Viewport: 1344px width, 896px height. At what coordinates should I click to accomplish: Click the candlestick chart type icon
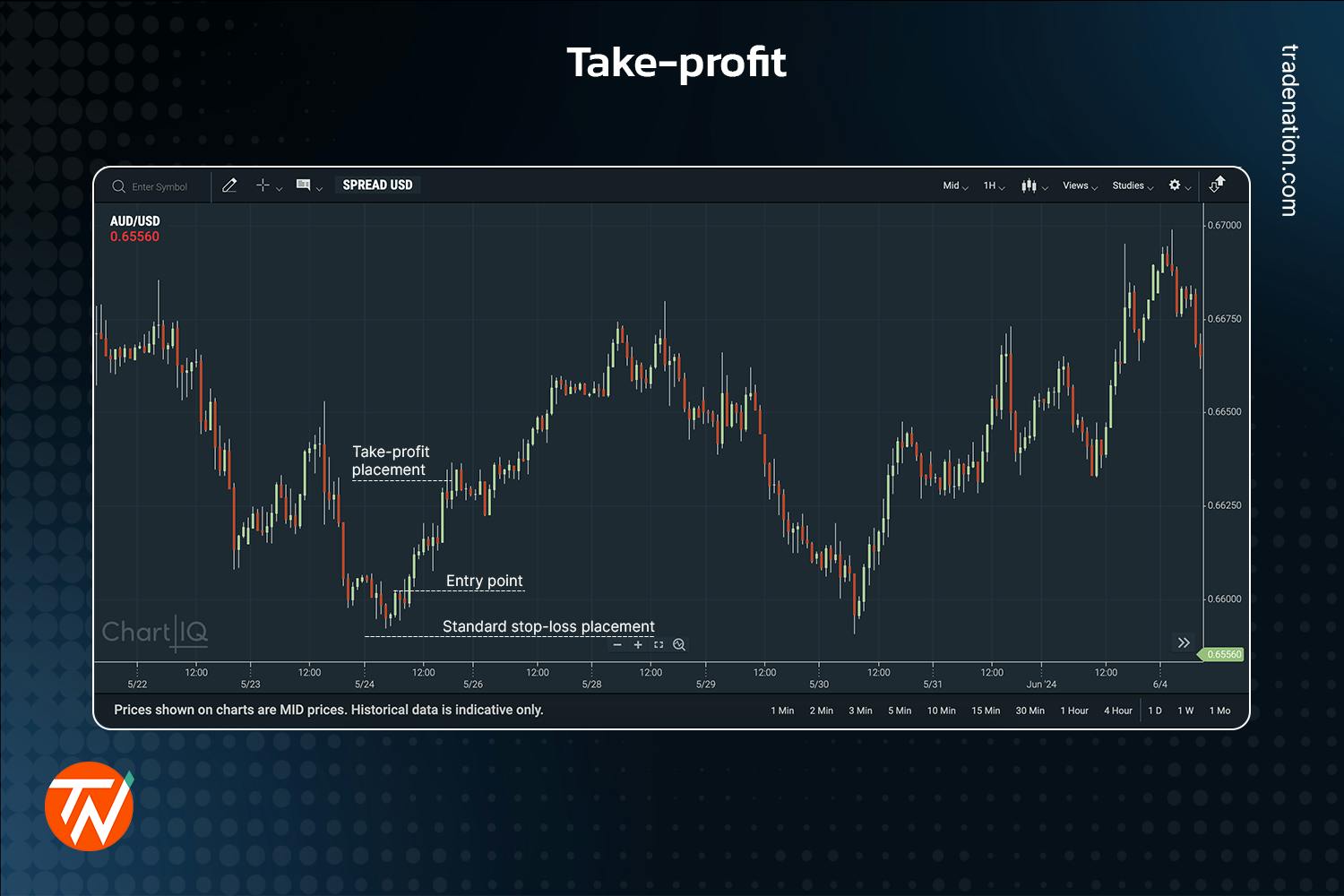1029,185
